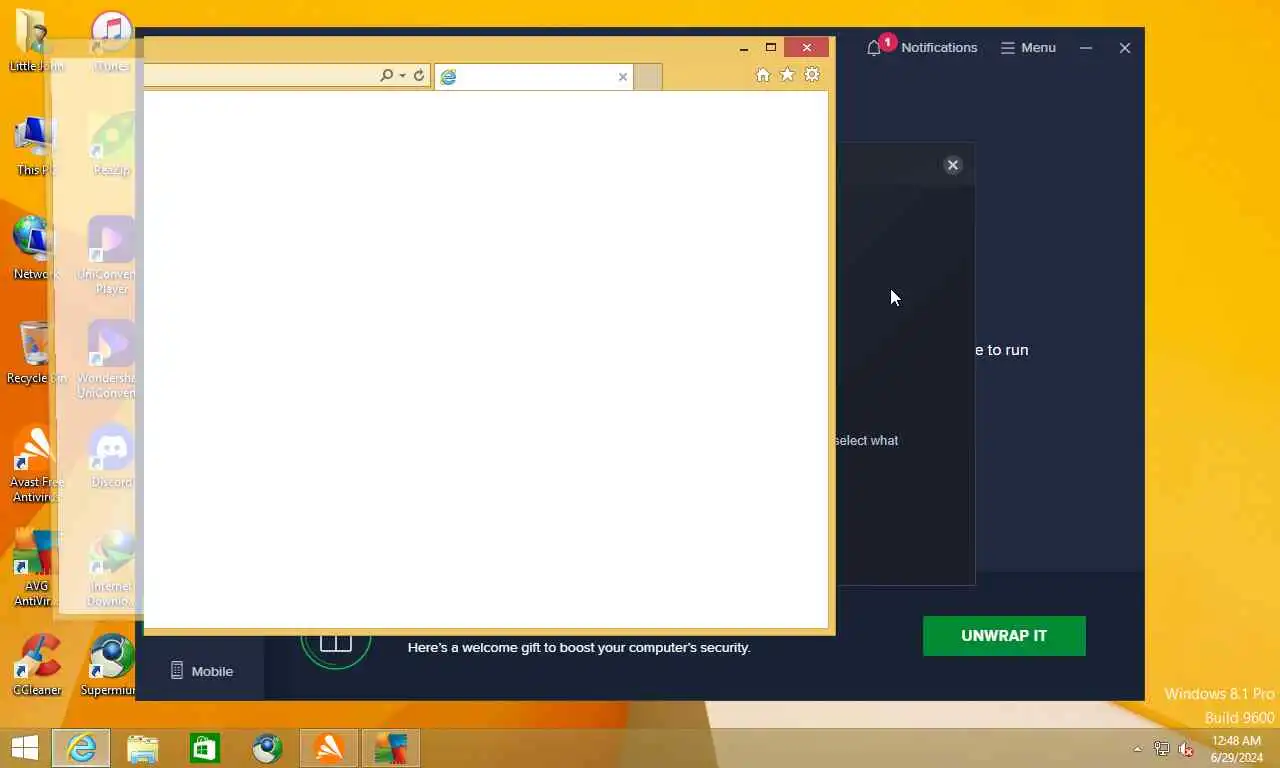Screen dimensions: 1280x768
Task: Click the muted volume tray icon
Action: pos(1187,749)
